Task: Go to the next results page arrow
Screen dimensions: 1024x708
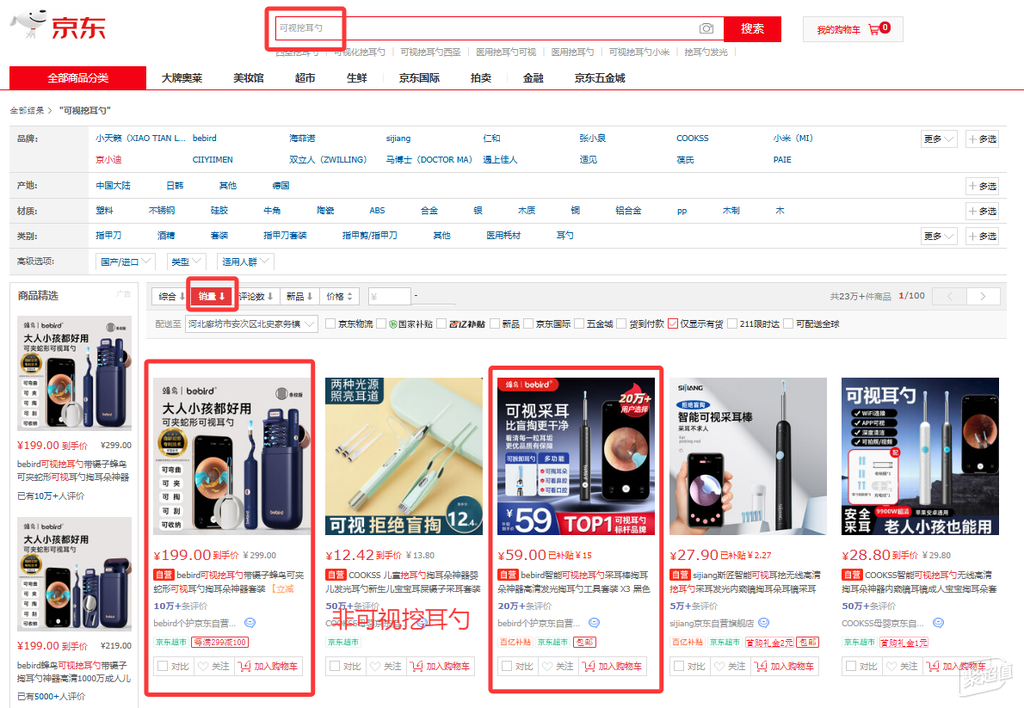Action: coord(984,297)
